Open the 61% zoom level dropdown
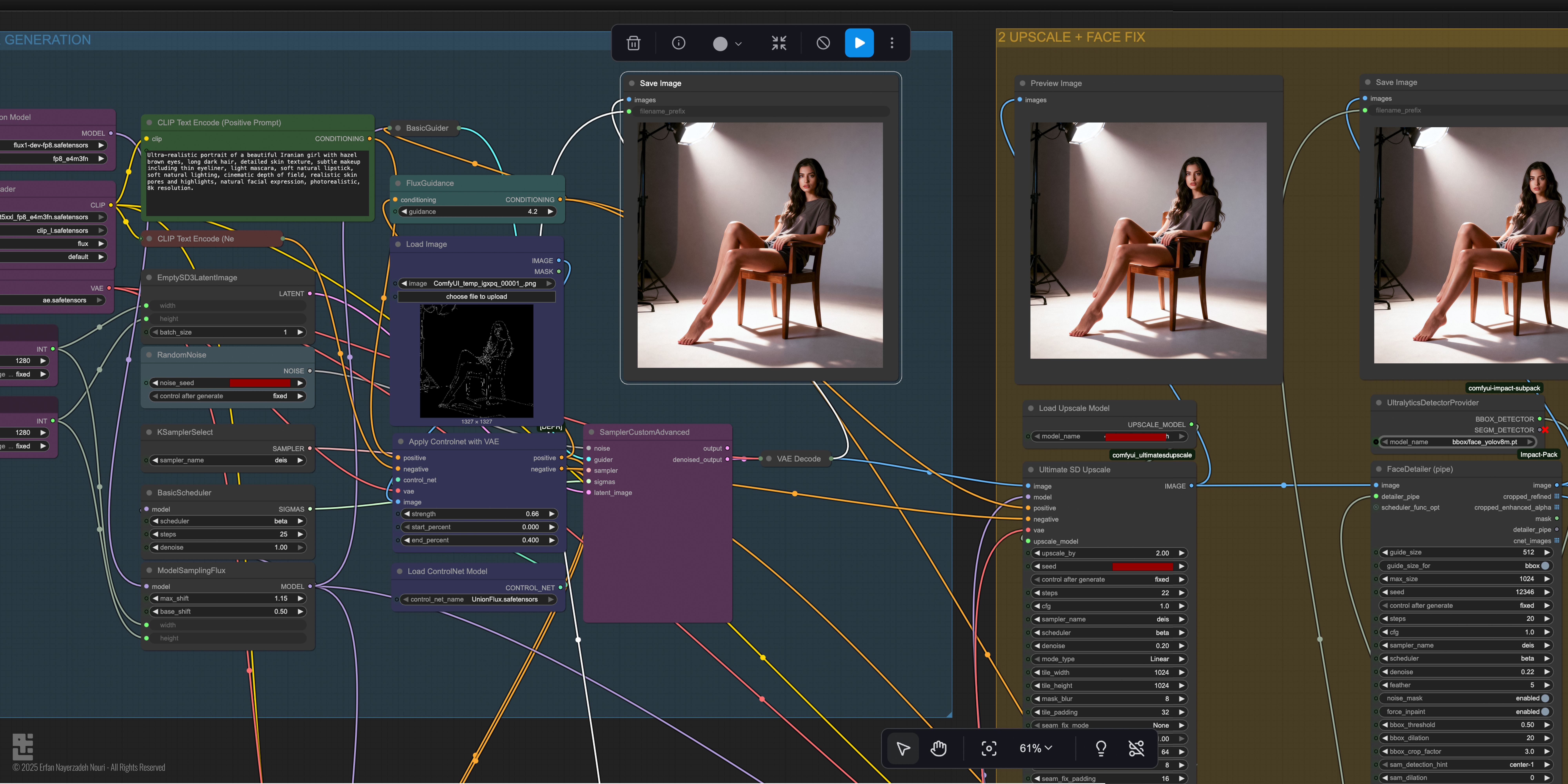Screen dimensions: 1568x784 tap(1035, 748)
